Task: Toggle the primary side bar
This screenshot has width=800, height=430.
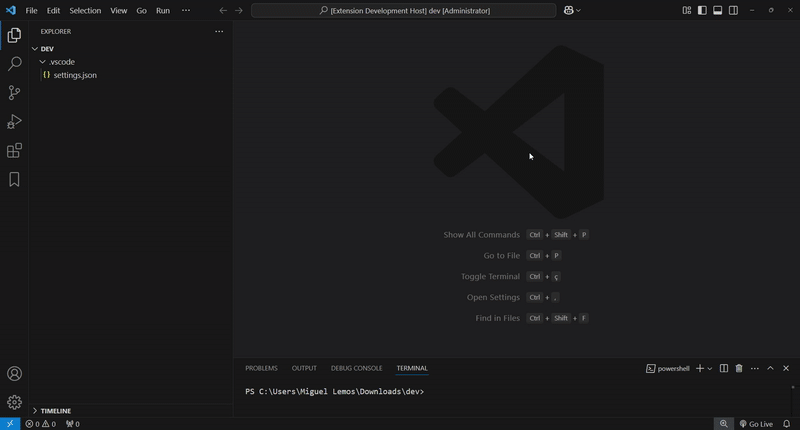Action: 702,10
